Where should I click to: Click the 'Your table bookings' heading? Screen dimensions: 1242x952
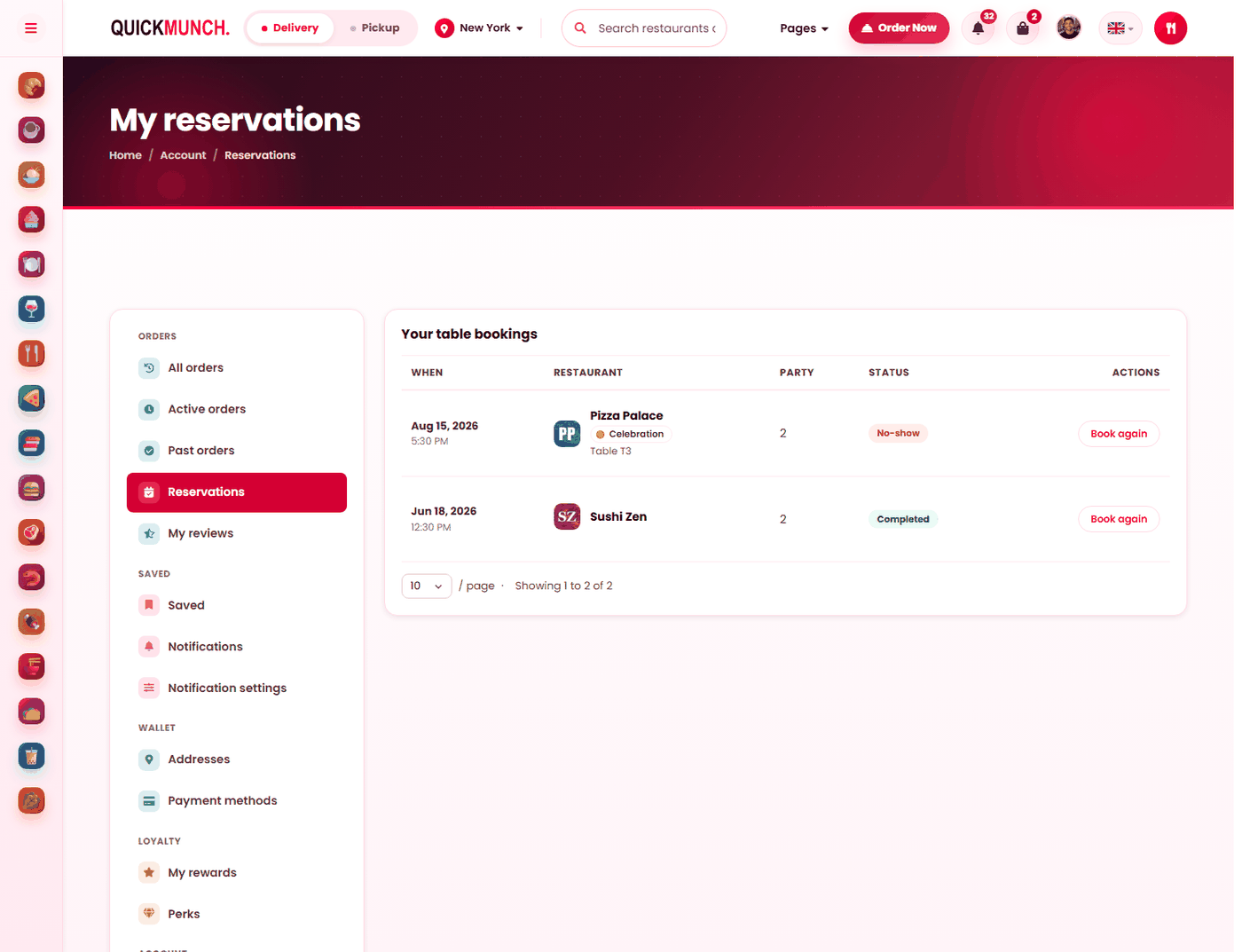469,334
